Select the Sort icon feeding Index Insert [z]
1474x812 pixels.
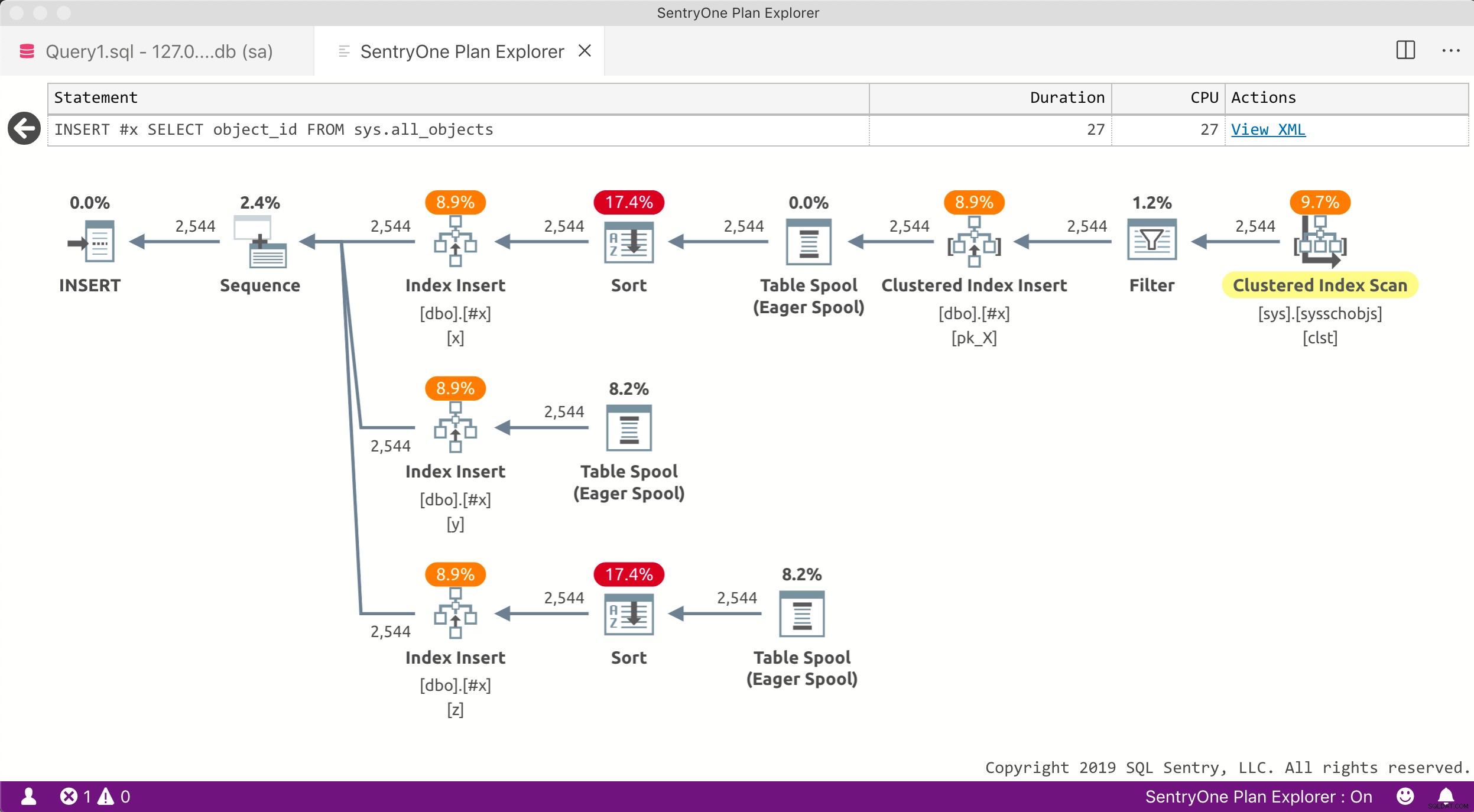pyautogui.click(x=629, y=614)
